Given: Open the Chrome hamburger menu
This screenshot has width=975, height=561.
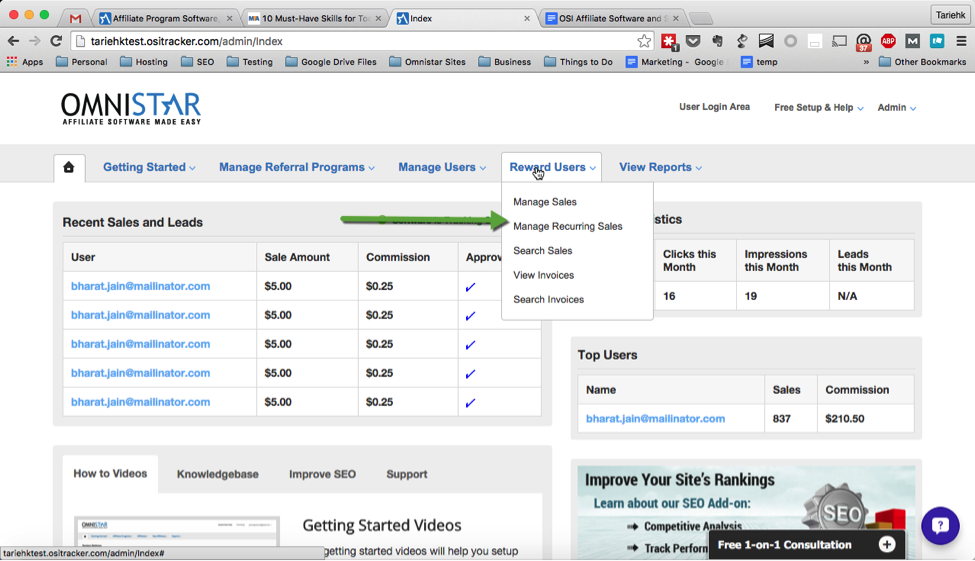Looking at the screenshot, I should (x=961, y=41).
